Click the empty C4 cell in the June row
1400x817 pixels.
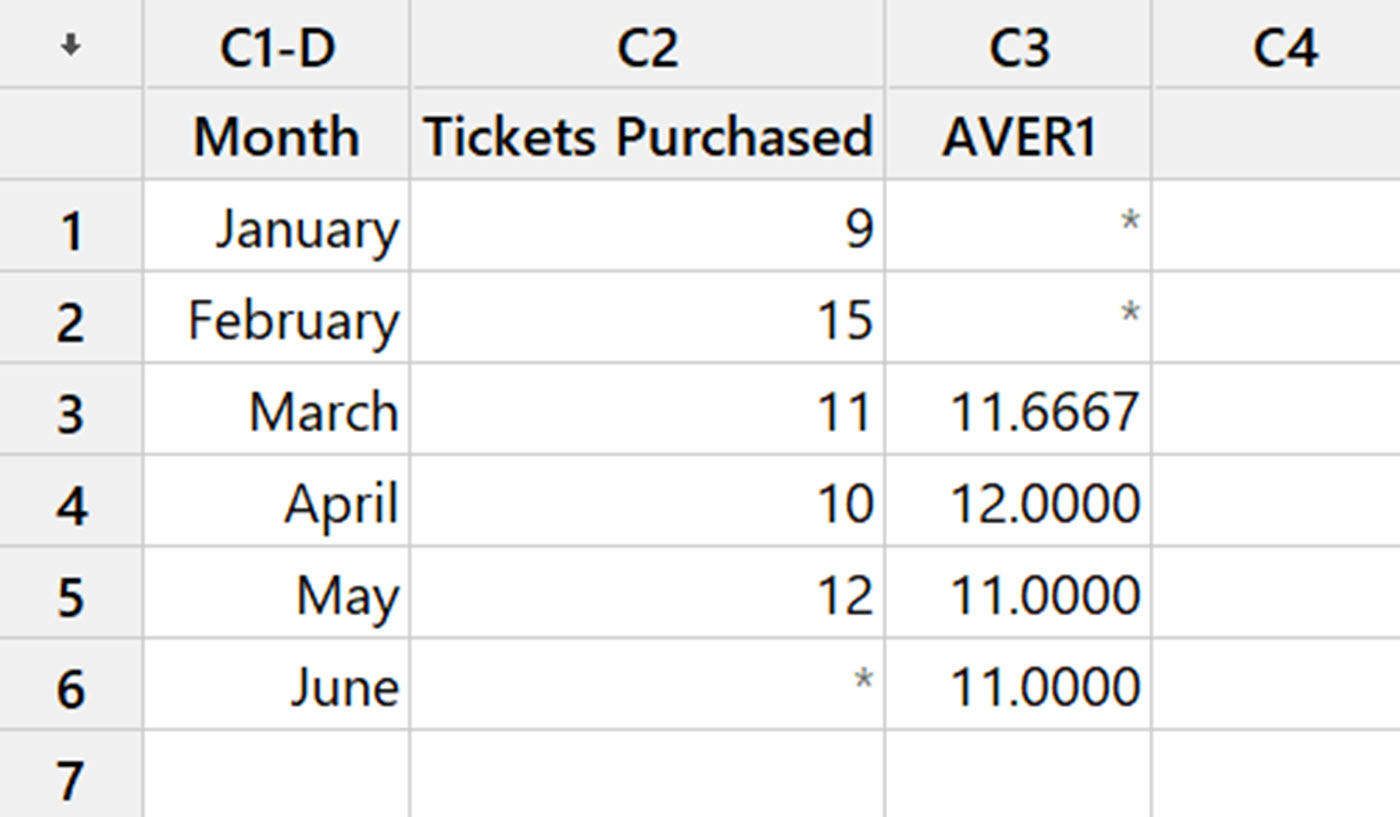pyautogui.click(x=1277, y=685)
